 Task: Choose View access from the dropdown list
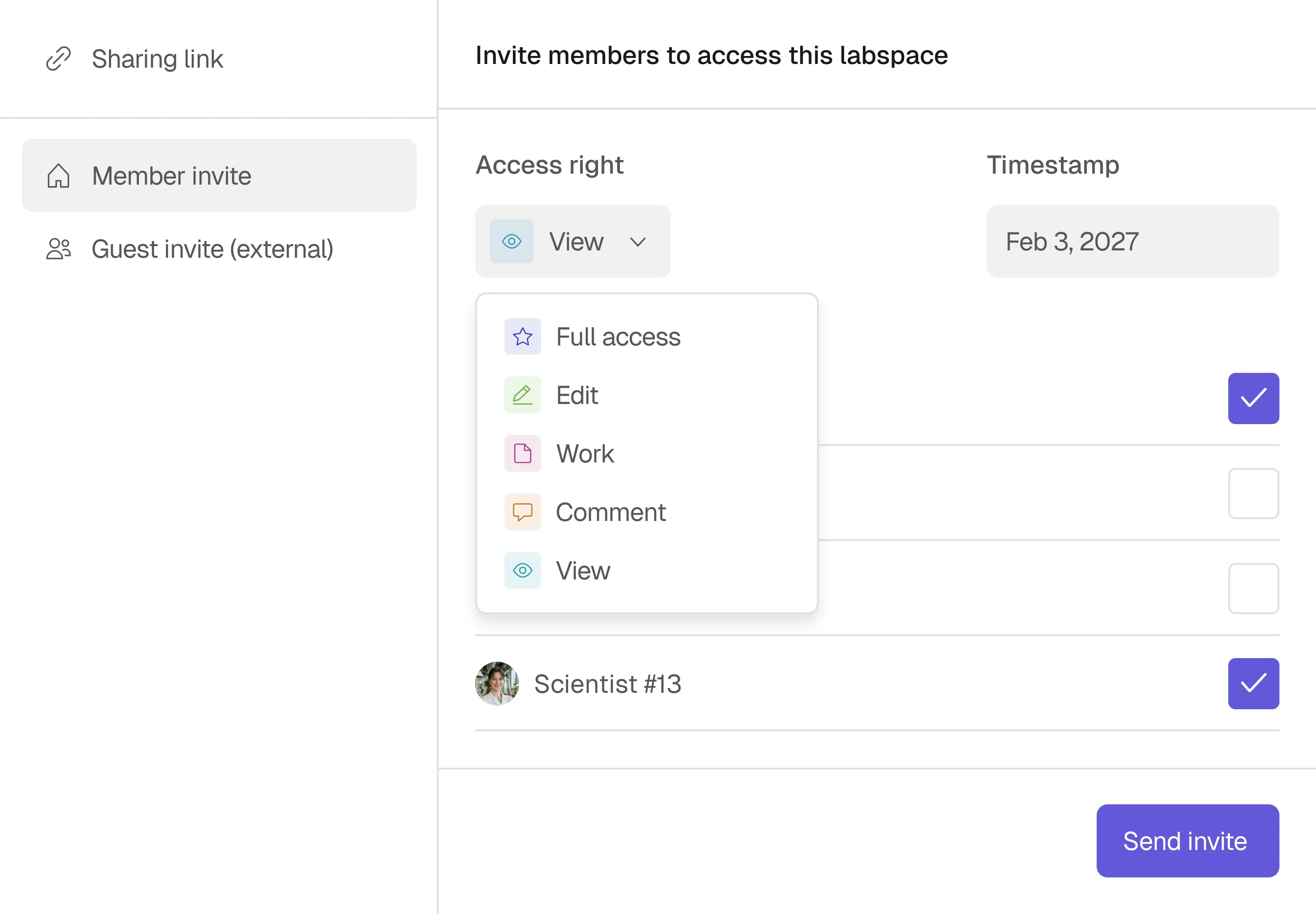coord(647,570)
